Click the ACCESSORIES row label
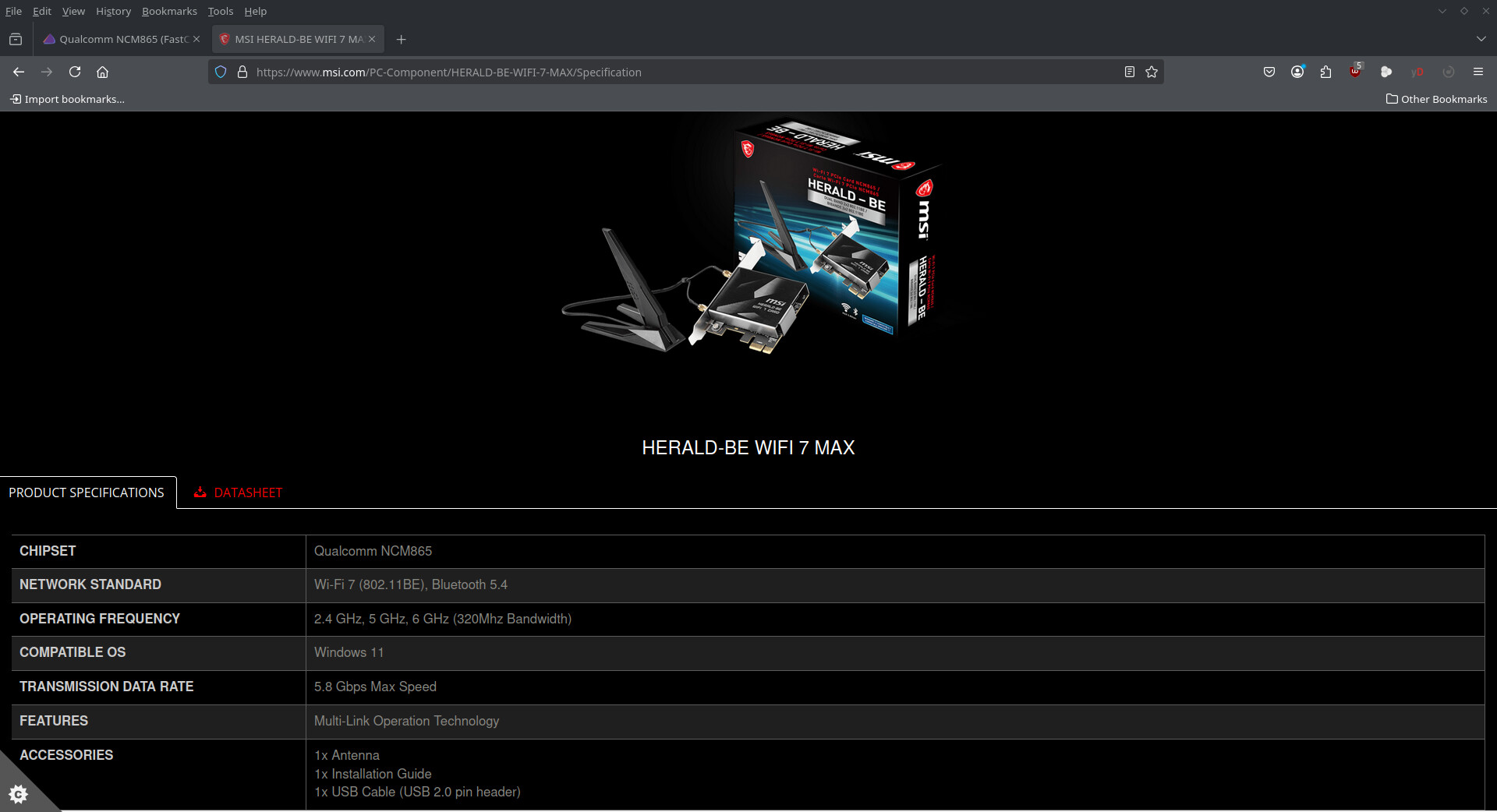This screenshot has width=1497, height=812. click(66, 755)
